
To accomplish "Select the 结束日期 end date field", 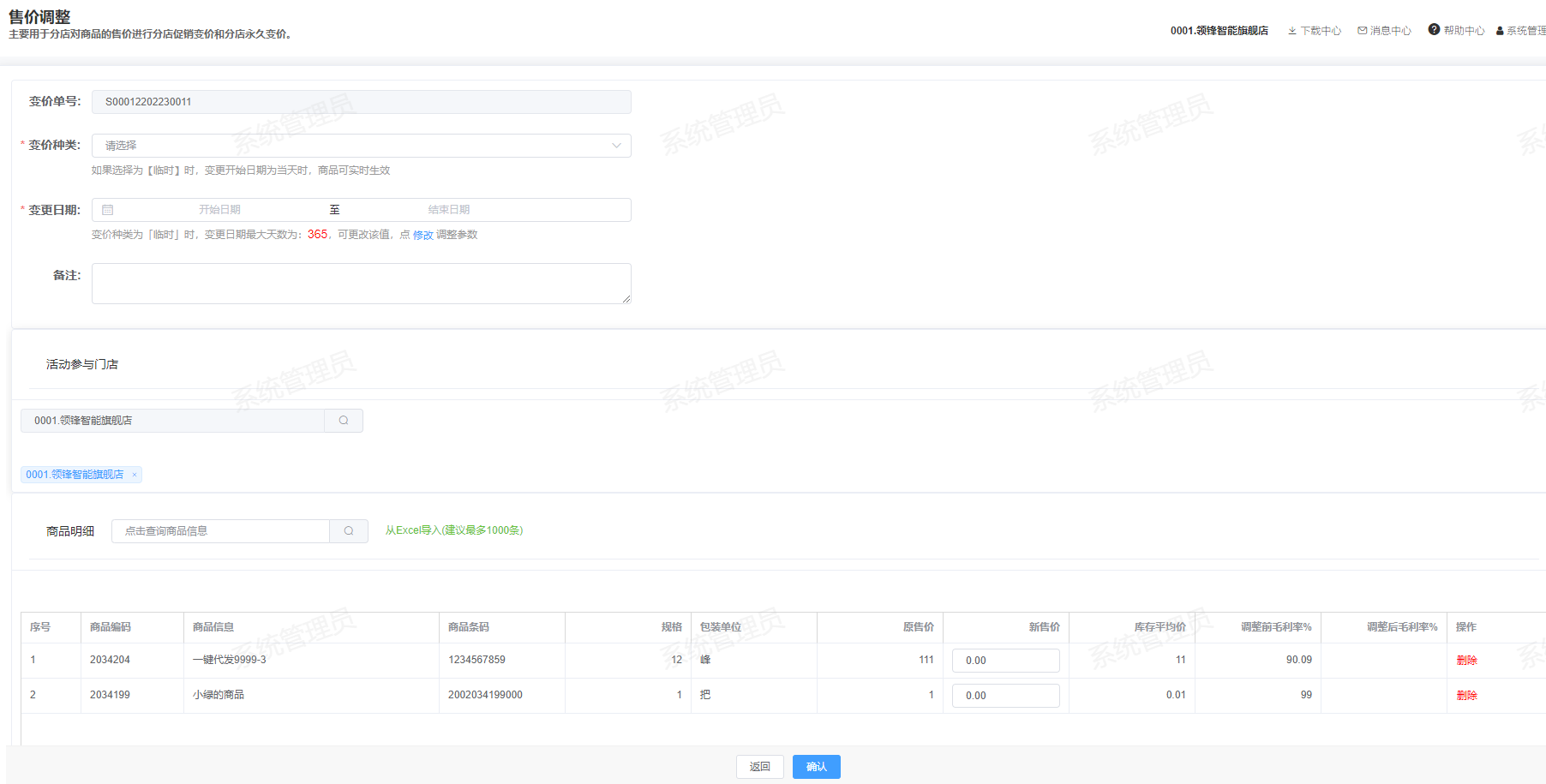I will 449,210.
